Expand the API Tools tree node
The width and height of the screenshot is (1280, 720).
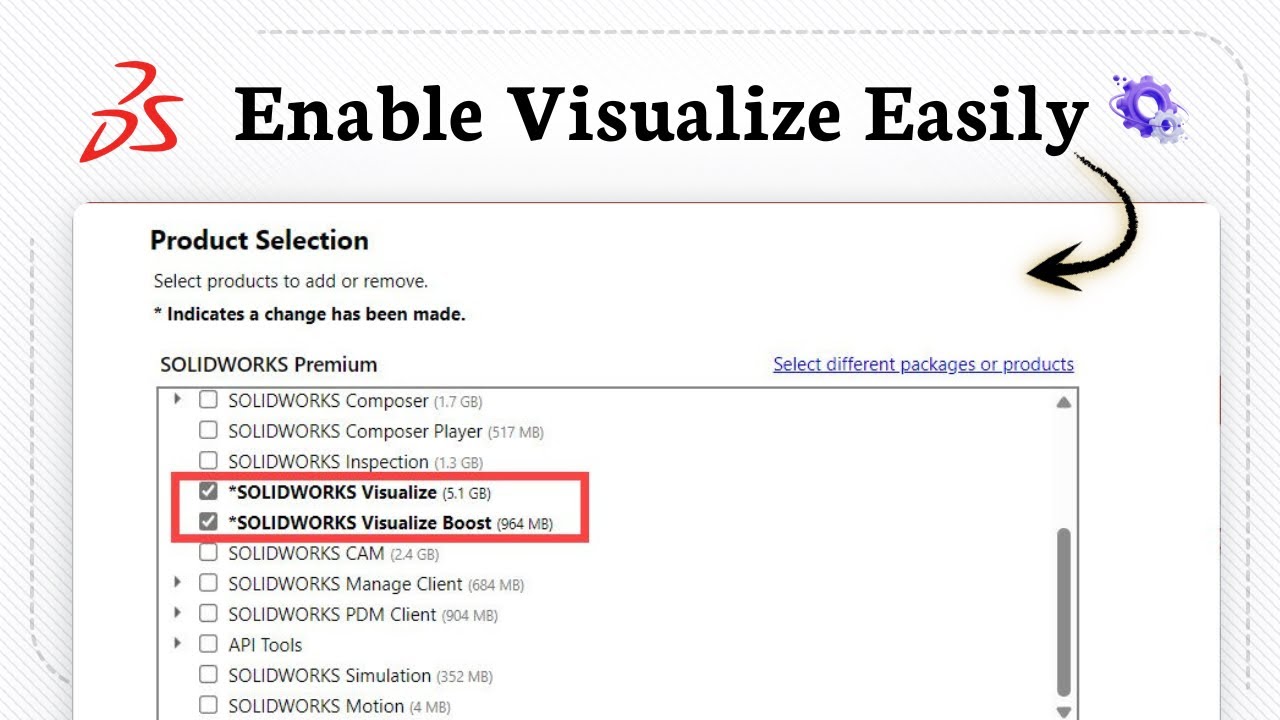click(x=178, y=644)
